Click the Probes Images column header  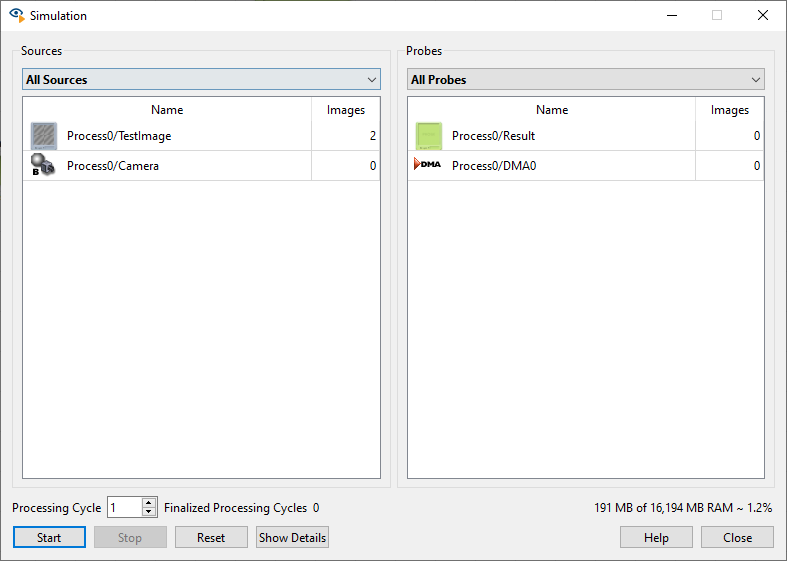pos(730,109)
